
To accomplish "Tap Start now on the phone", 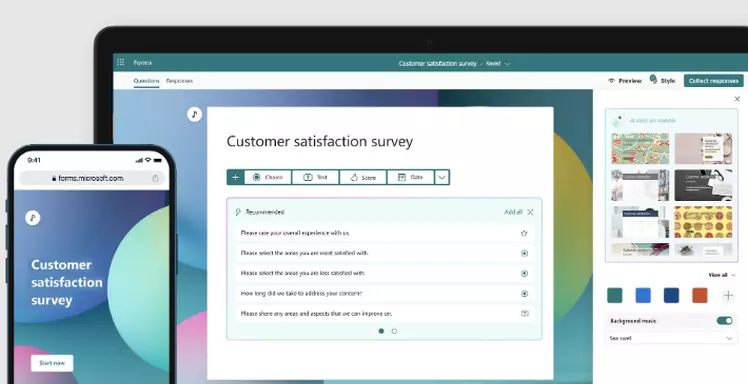I will click(x=52, y=363).
